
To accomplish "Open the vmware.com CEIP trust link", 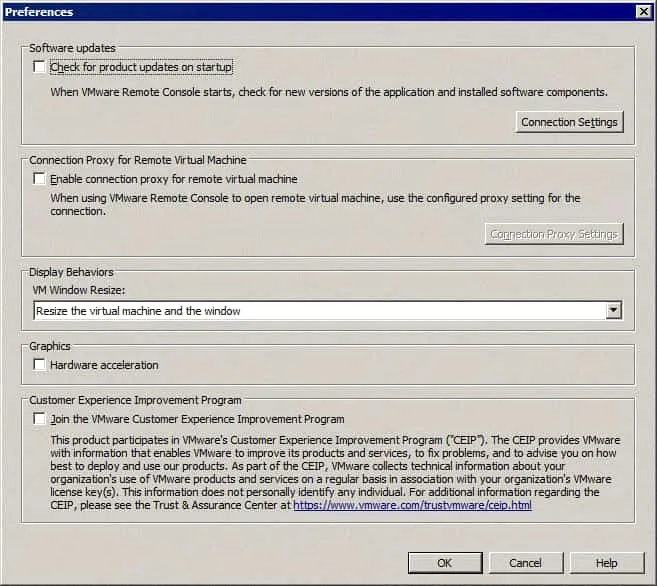I will click(x=412, y=505).
